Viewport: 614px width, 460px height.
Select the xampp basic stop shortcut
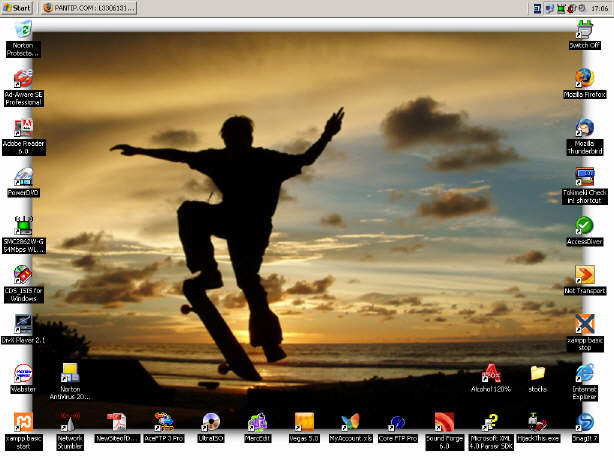(x=585, y=333)
